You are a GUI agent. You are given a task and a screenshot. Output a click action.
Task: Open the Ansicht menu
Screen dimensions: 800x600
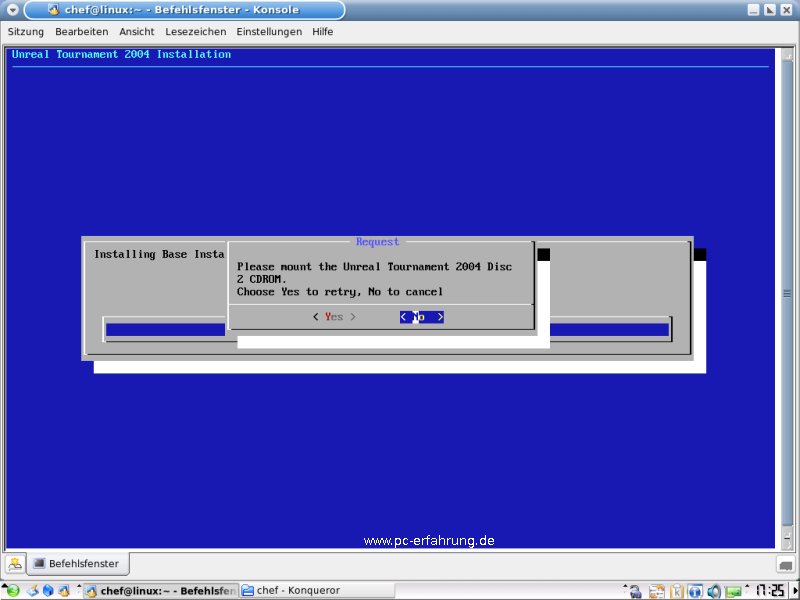click(136, 32)
